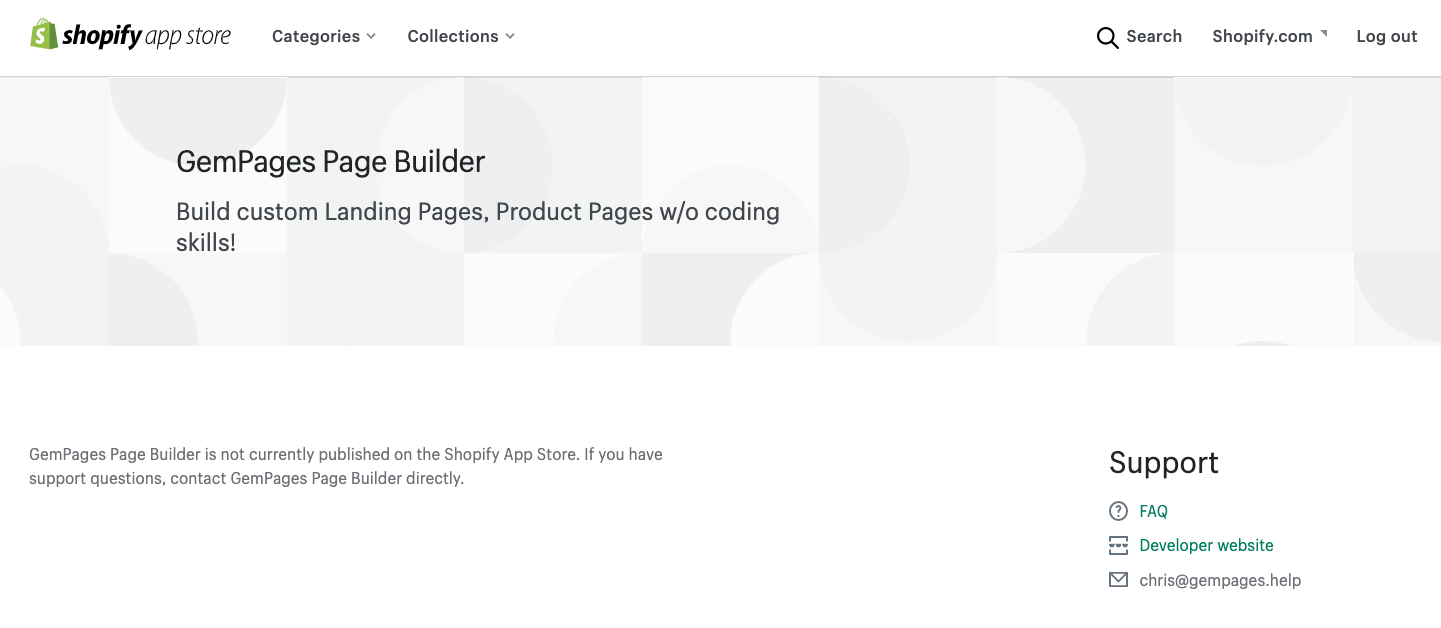Expand the Collections dropdown chevron

tap(510, 36)
